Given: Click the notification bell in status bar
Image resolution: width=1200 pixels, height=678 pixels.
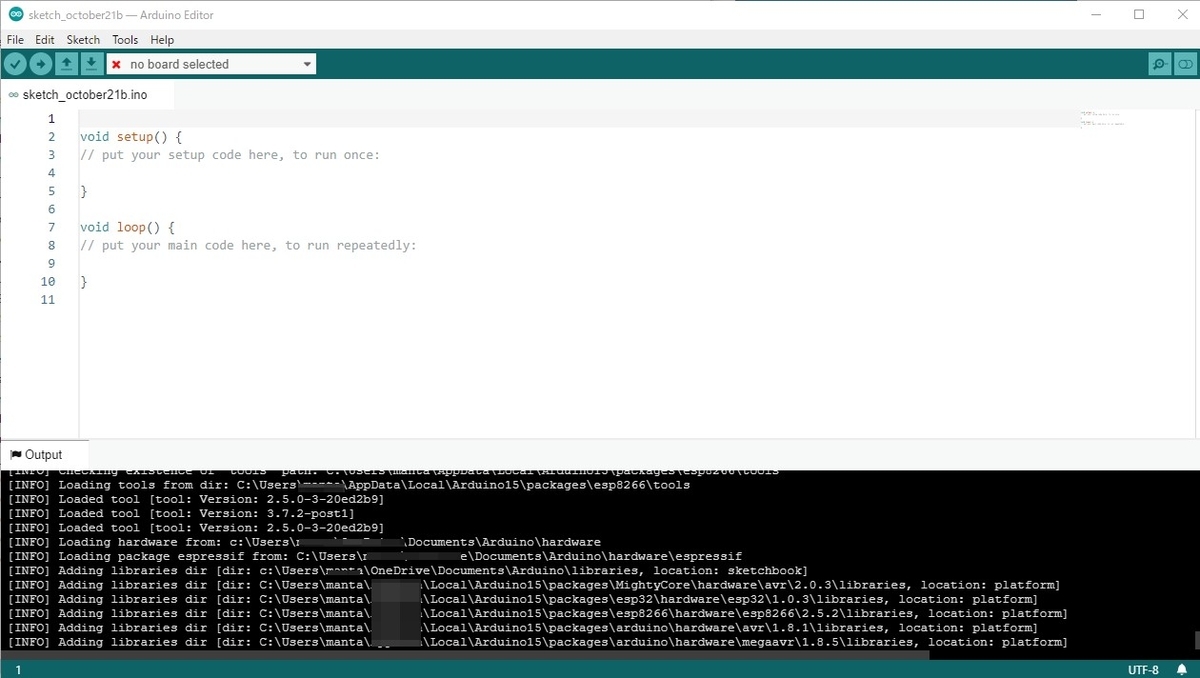Looking at the screenshot, I should (1182, 669).
